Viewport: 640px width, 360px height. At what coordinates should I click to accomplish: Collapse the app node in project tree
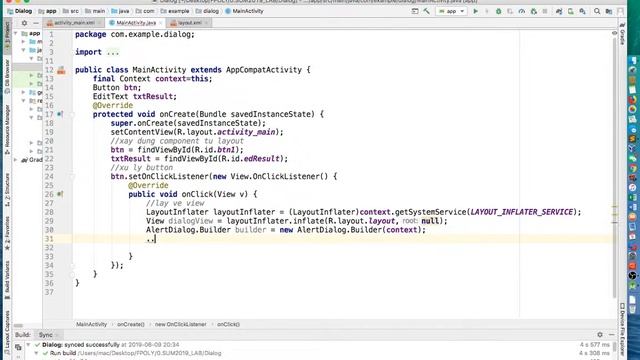[x=16, y=33]
